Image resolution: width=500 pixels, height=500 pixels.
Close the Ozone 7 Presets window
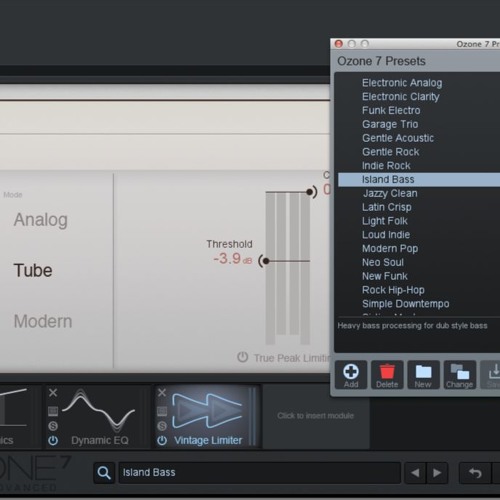(x=339, y=44)
